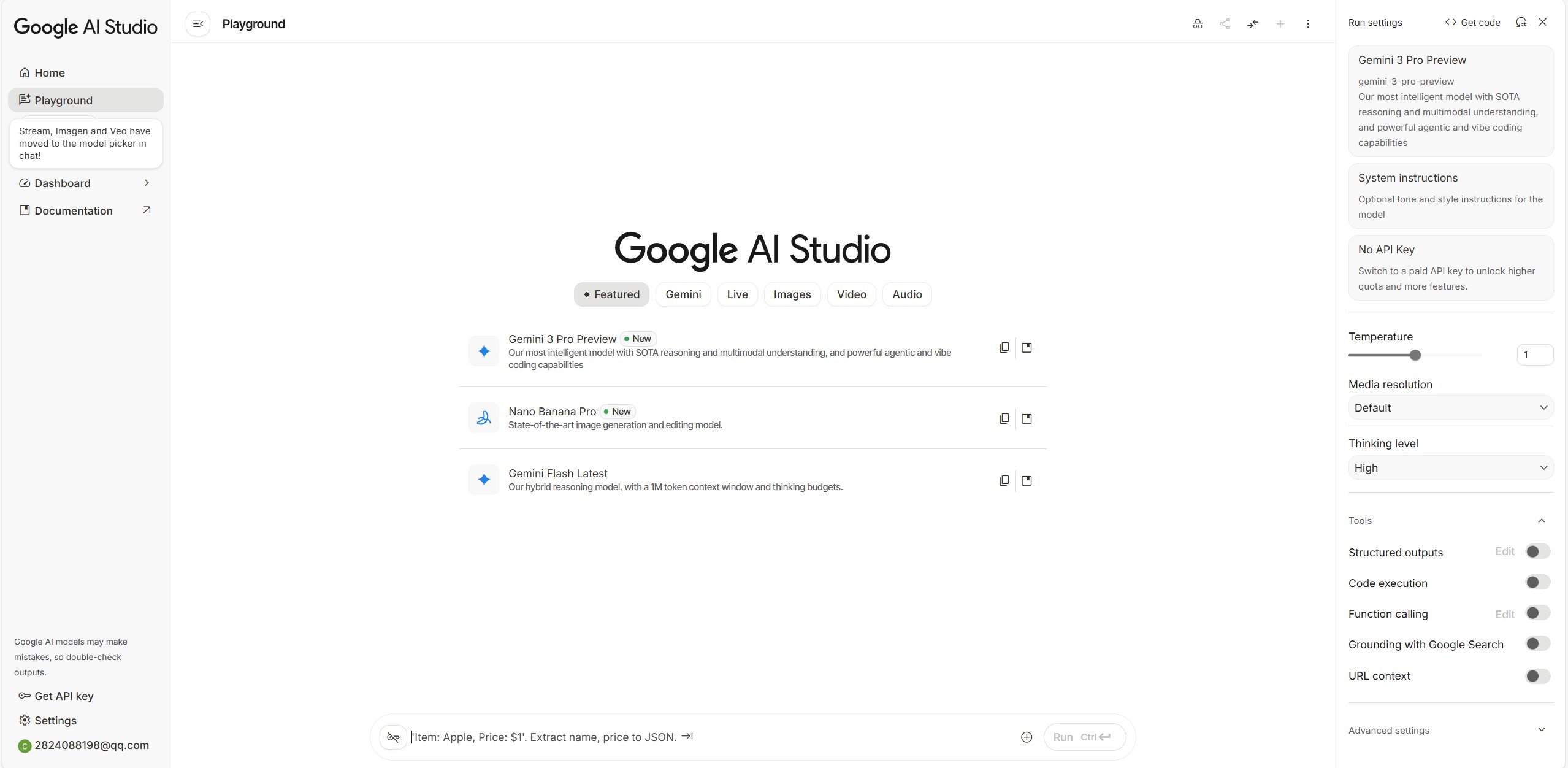Turn on Code execution
This screenshot has width=1568, height=768.
(1537, 583)
